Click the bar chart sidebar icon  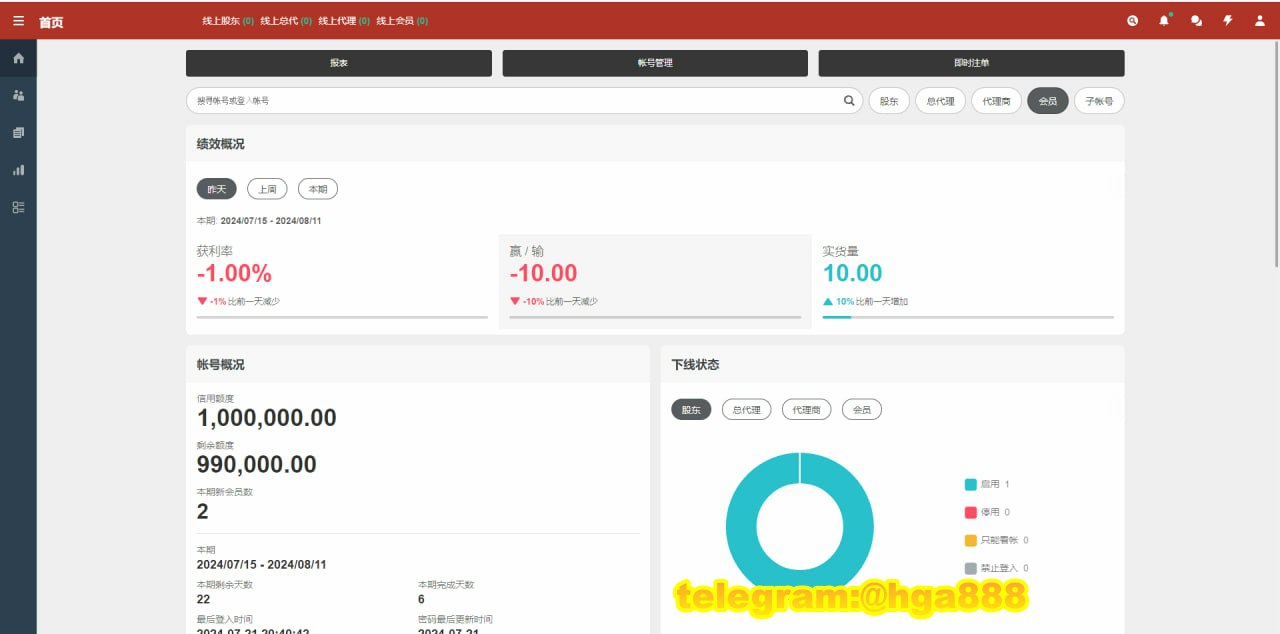[x=18, y=170]
